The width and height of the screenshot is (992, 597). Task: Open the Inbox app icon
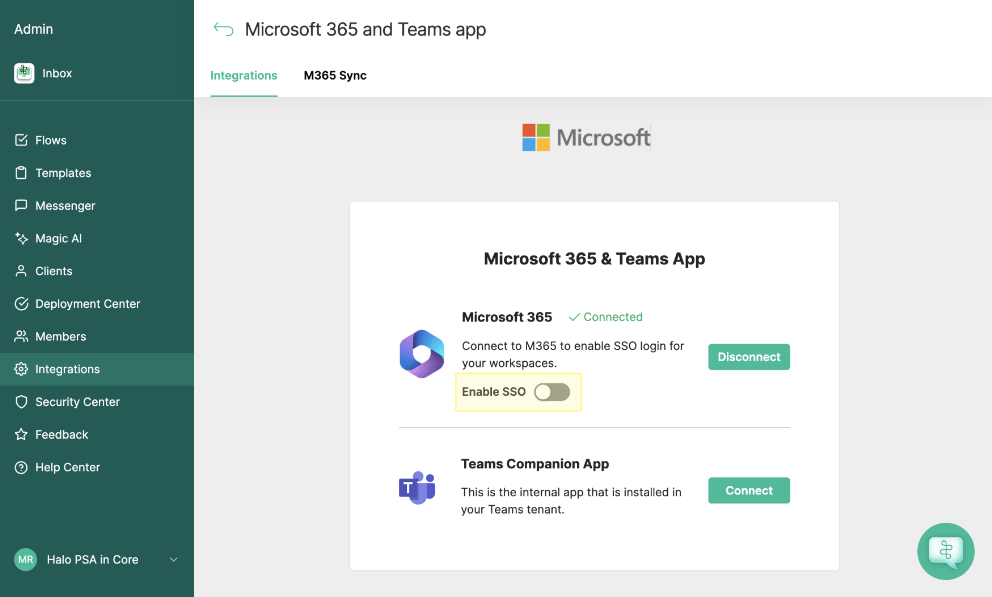tap(24, 73)
